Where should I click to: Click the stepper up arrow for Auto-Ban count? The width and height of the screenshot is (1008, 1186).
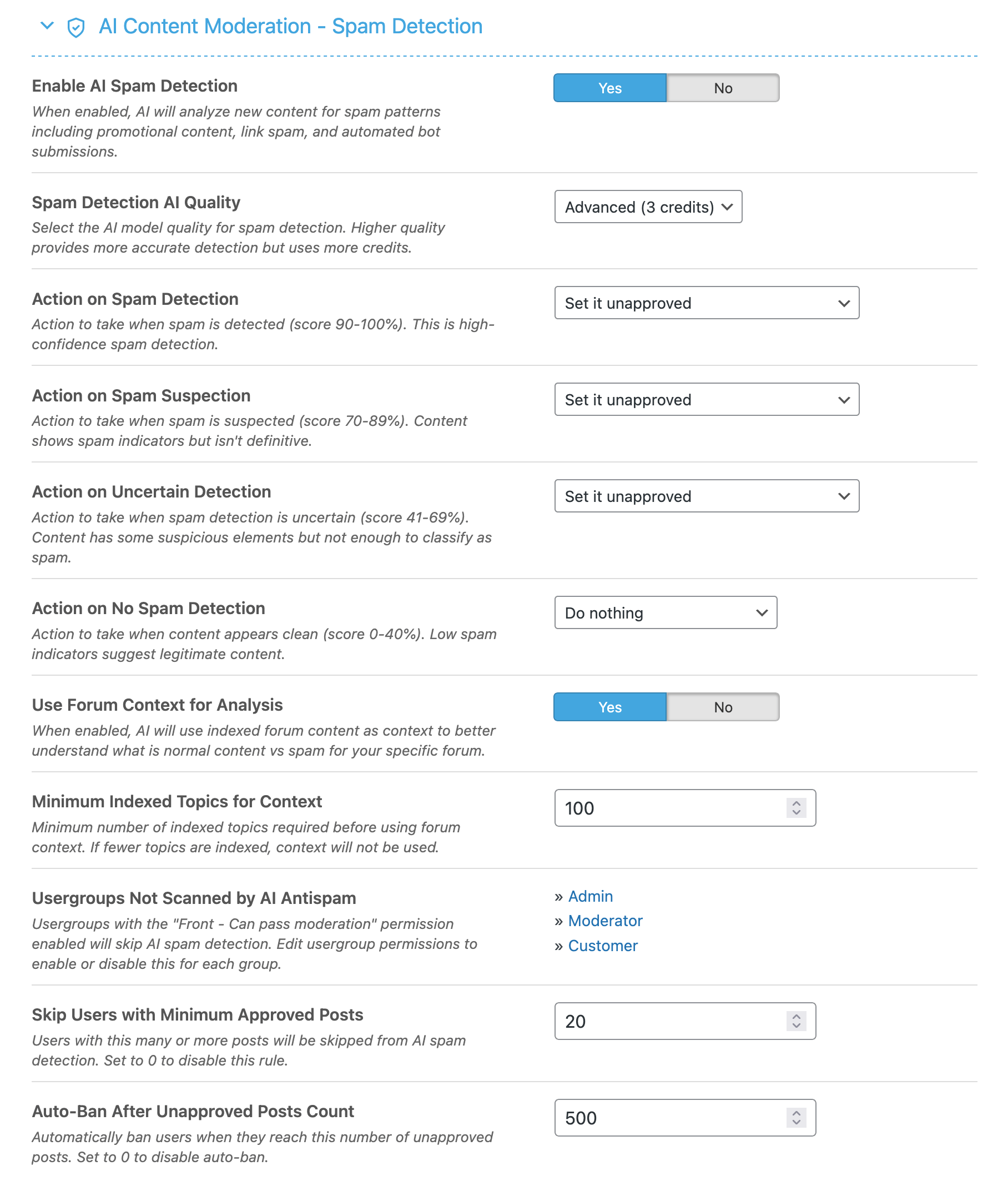pos(797,1113)
